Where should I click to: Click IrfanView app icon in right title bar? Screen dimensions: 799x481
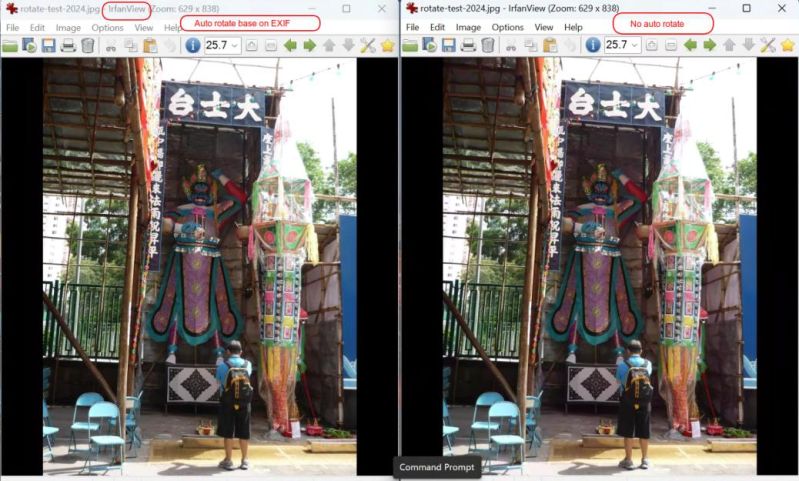click(412, 8)
